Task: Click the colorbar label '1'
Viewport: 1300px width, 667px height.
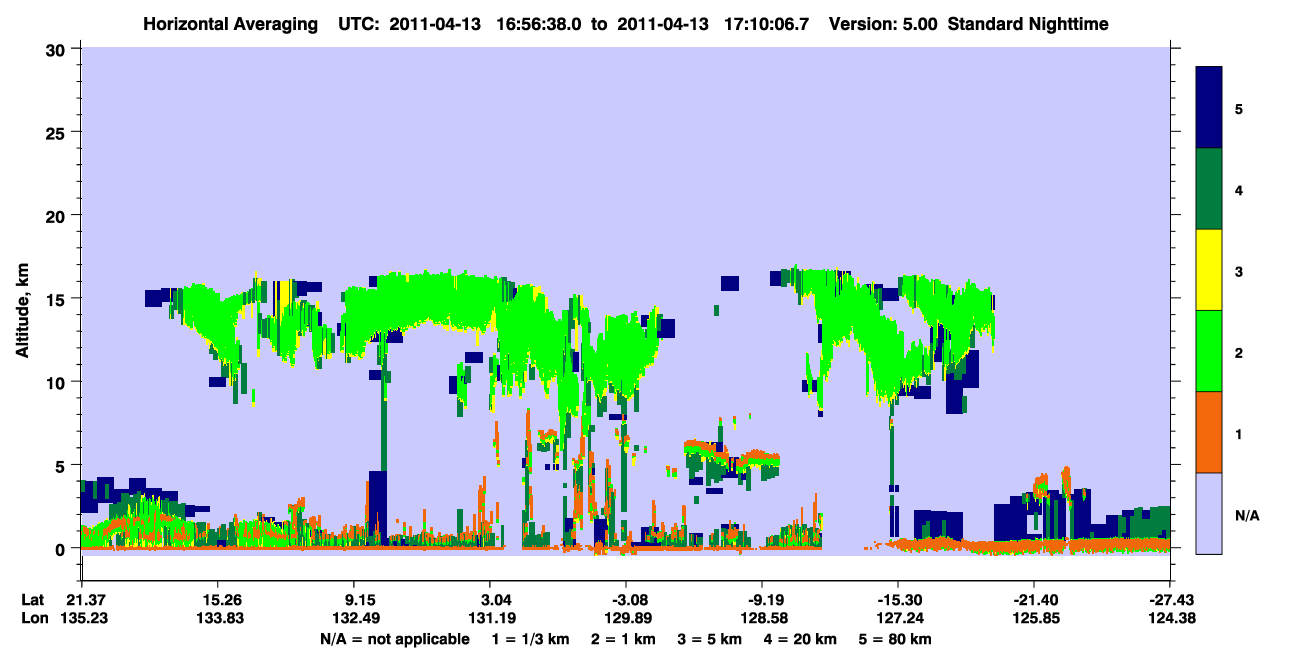Action: [x=1238, y=434]
